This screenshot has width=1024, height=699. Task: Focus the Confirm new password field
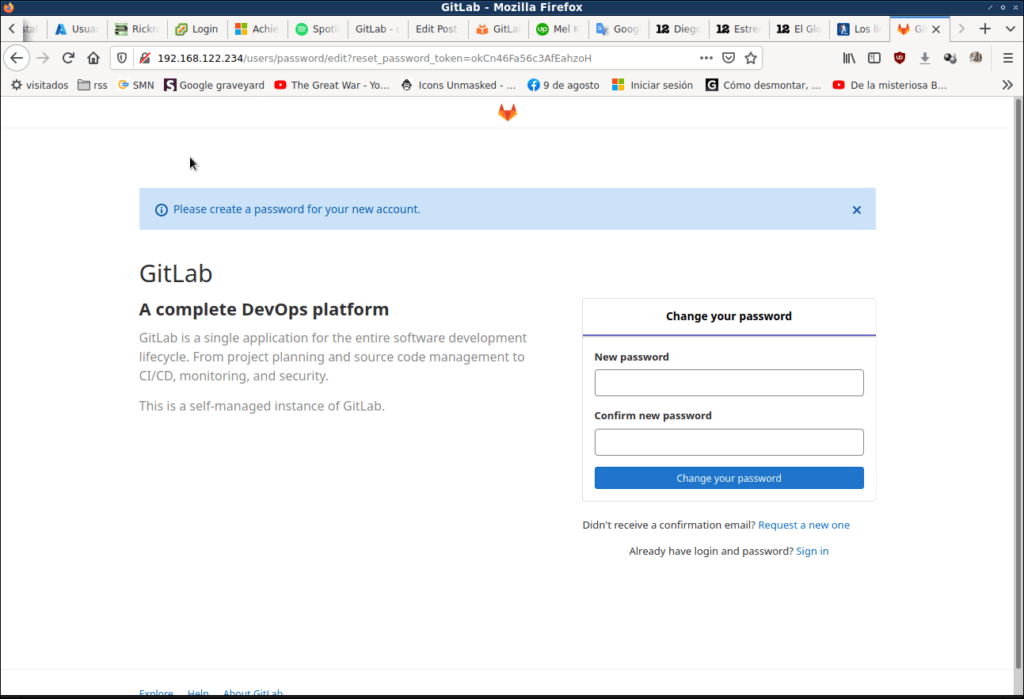[x=729, y=442]
